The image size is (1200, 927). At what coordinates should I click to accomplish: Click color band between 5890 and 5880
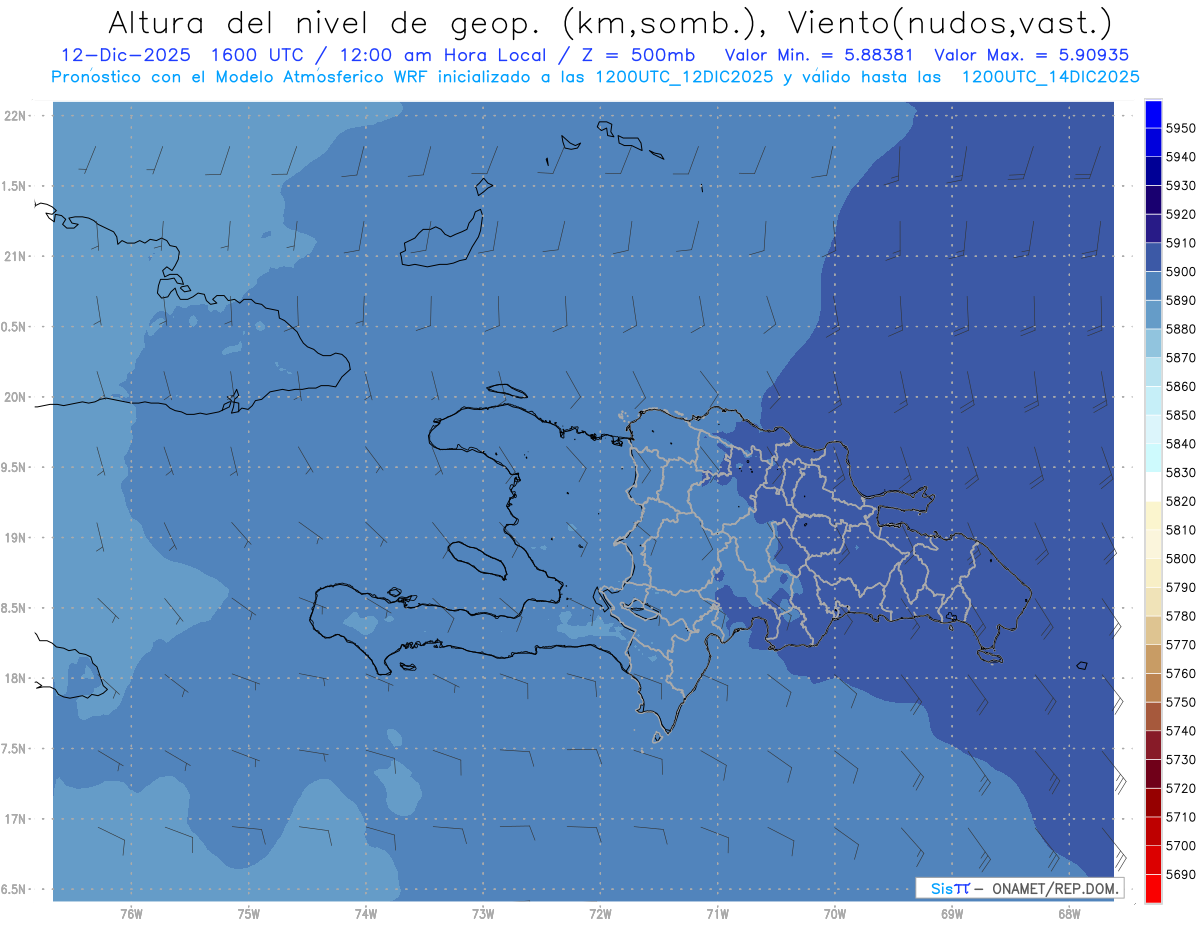[x=1153, y=315]
